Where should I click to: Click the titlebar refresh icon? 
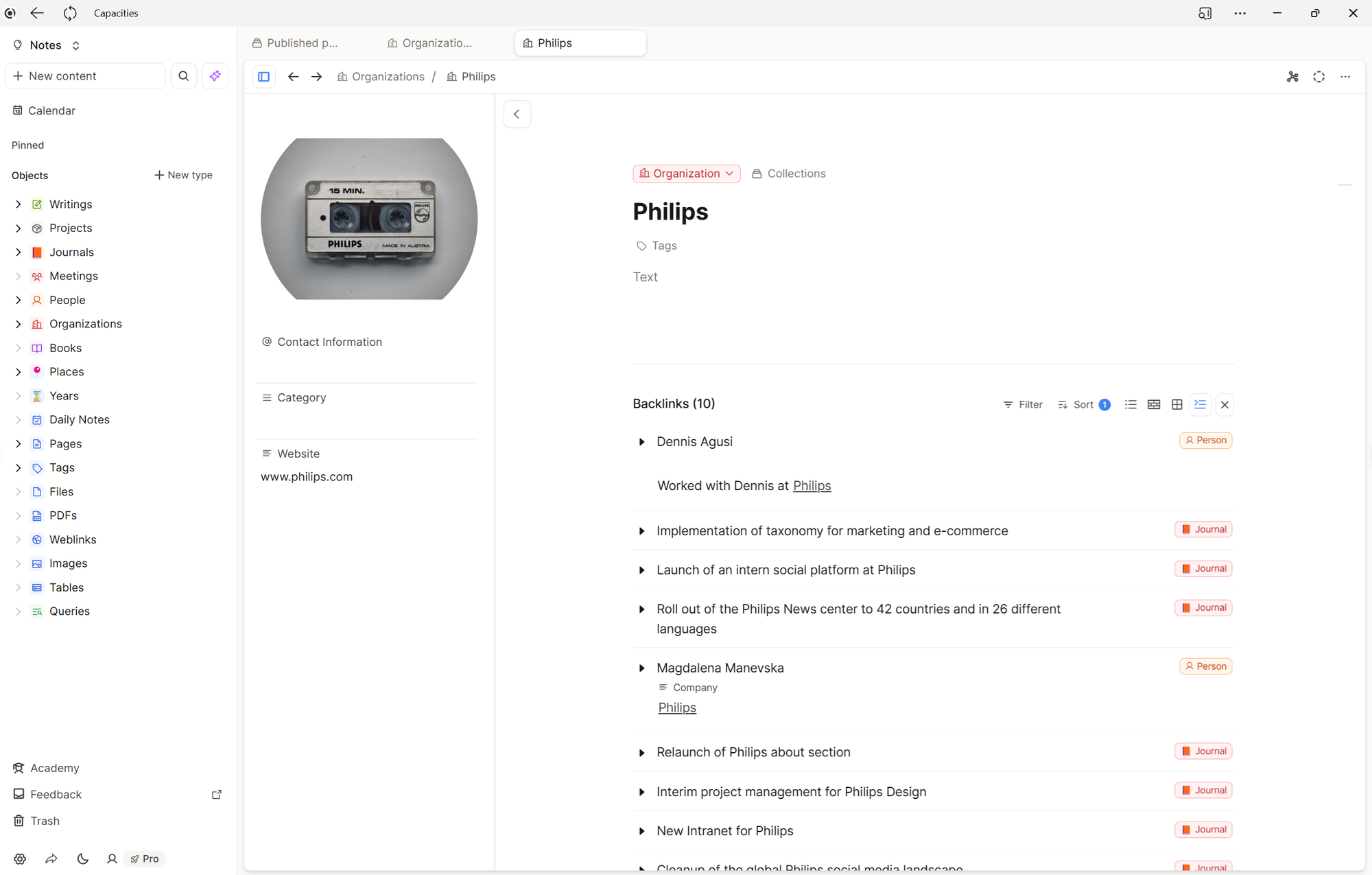[70, 13]
